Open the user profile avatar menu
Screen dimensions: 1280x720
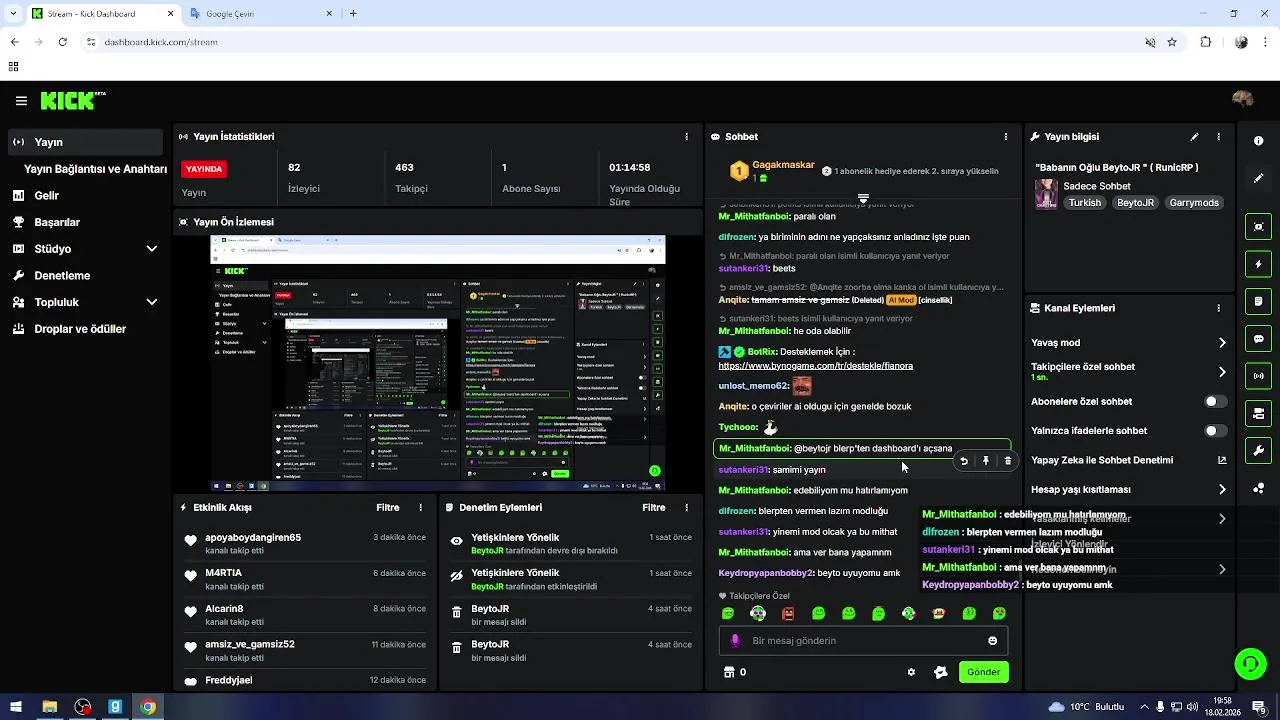pos(1243,99)
